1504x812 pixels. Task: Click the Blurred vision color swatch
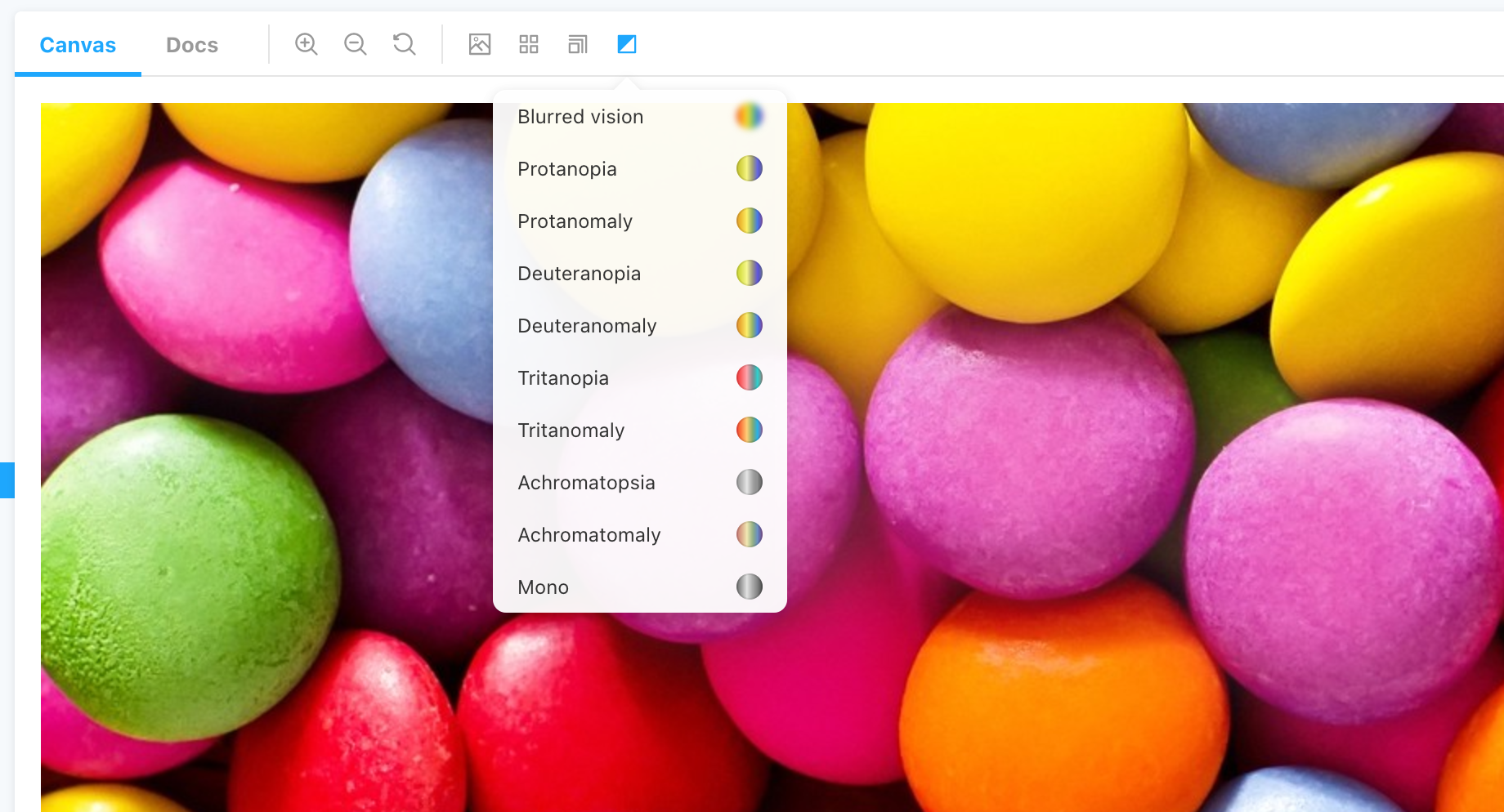750,116
